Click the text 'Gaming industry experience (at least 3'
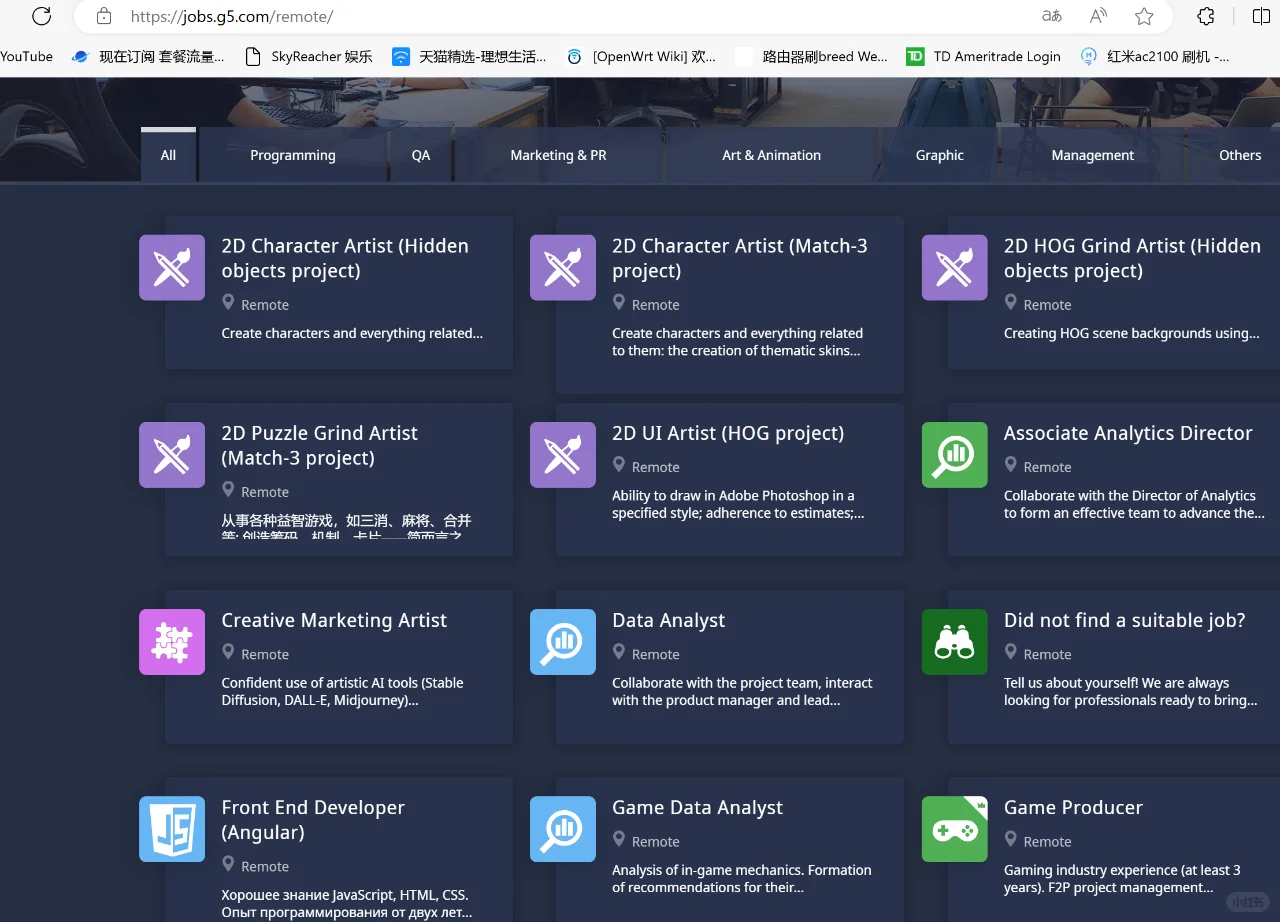This screenshot has height=922, width=1280. (1122, 870)
